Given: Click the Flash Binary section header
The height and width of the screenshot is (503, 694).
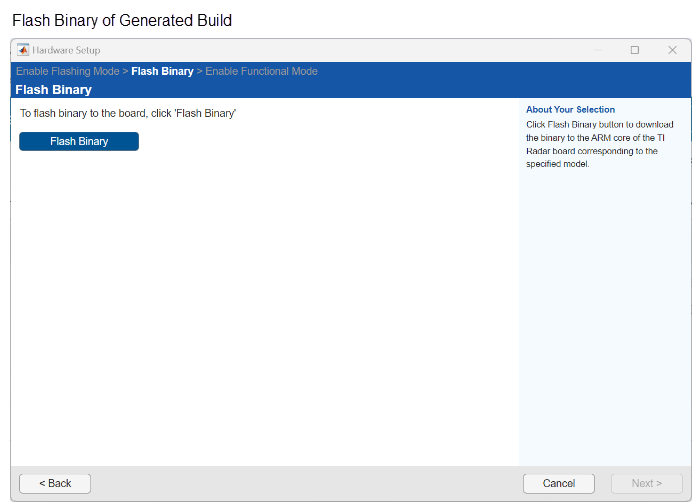Looking at the screenshot, I should (53, 90).
